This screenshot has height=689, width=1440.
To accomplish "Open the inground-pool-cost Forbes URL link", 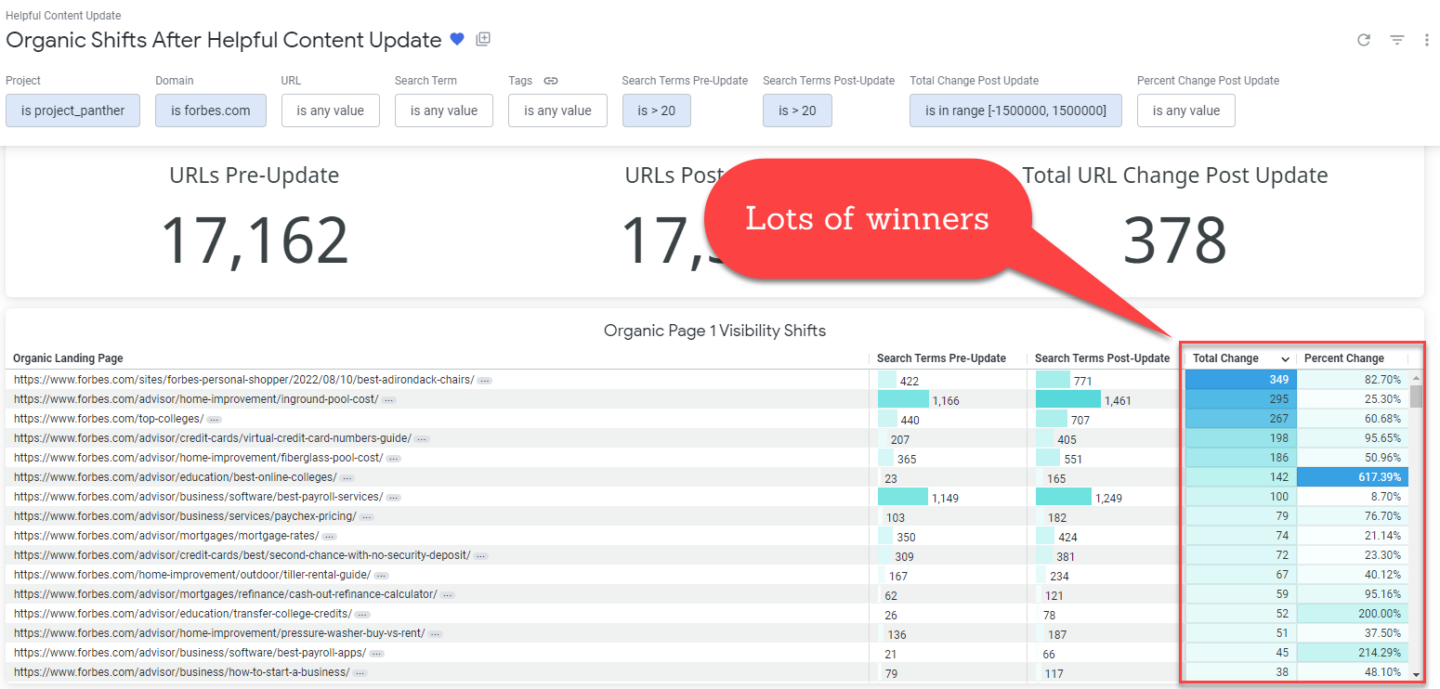I will (196, 400).
